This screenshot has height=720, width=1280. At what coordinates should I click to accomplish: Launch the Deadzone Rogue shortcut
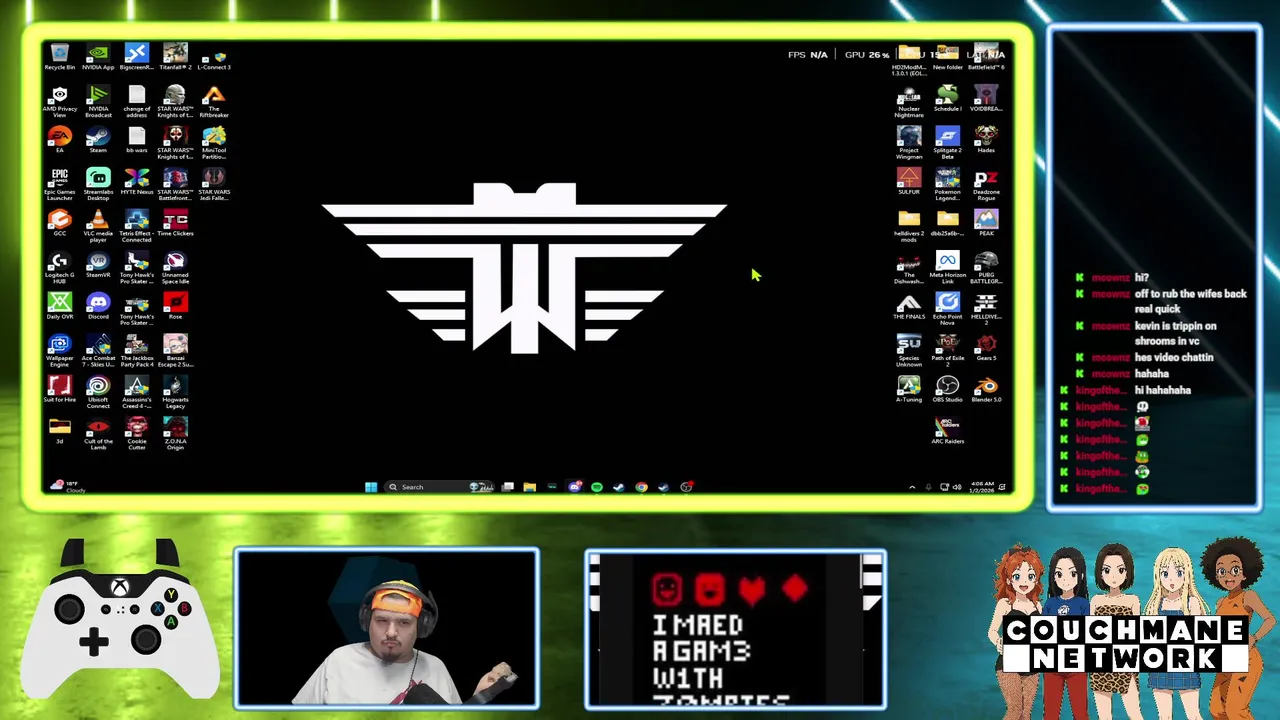click(x=986, y=184)
